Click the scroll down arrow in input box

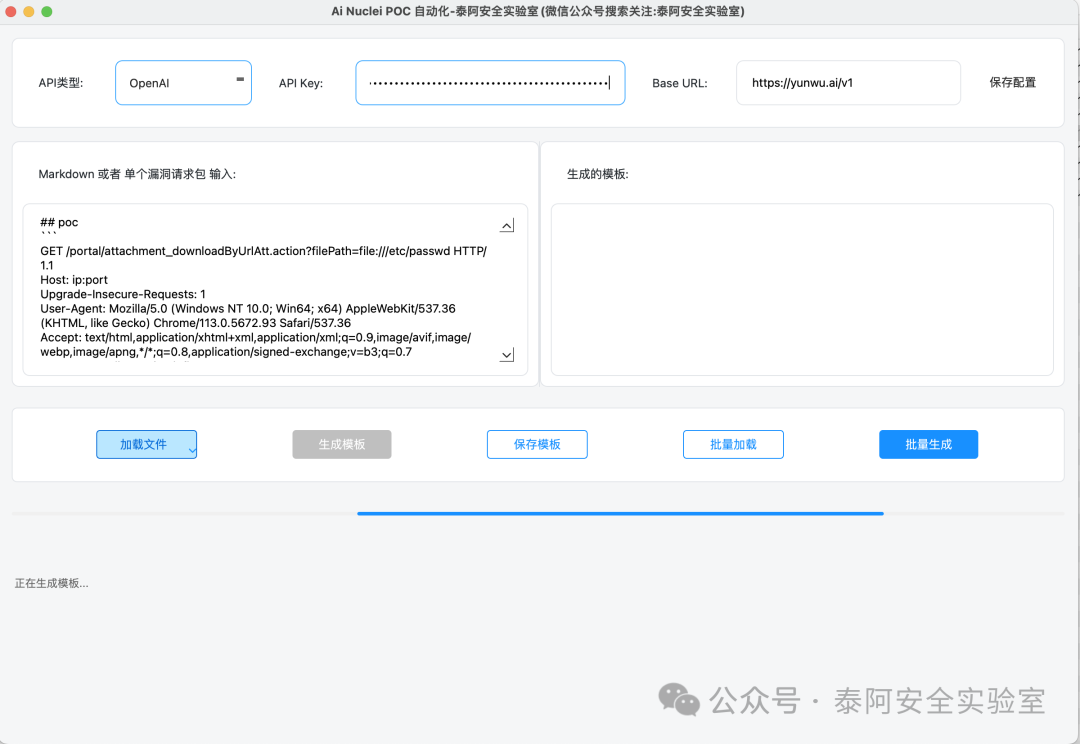click(507, 355)
